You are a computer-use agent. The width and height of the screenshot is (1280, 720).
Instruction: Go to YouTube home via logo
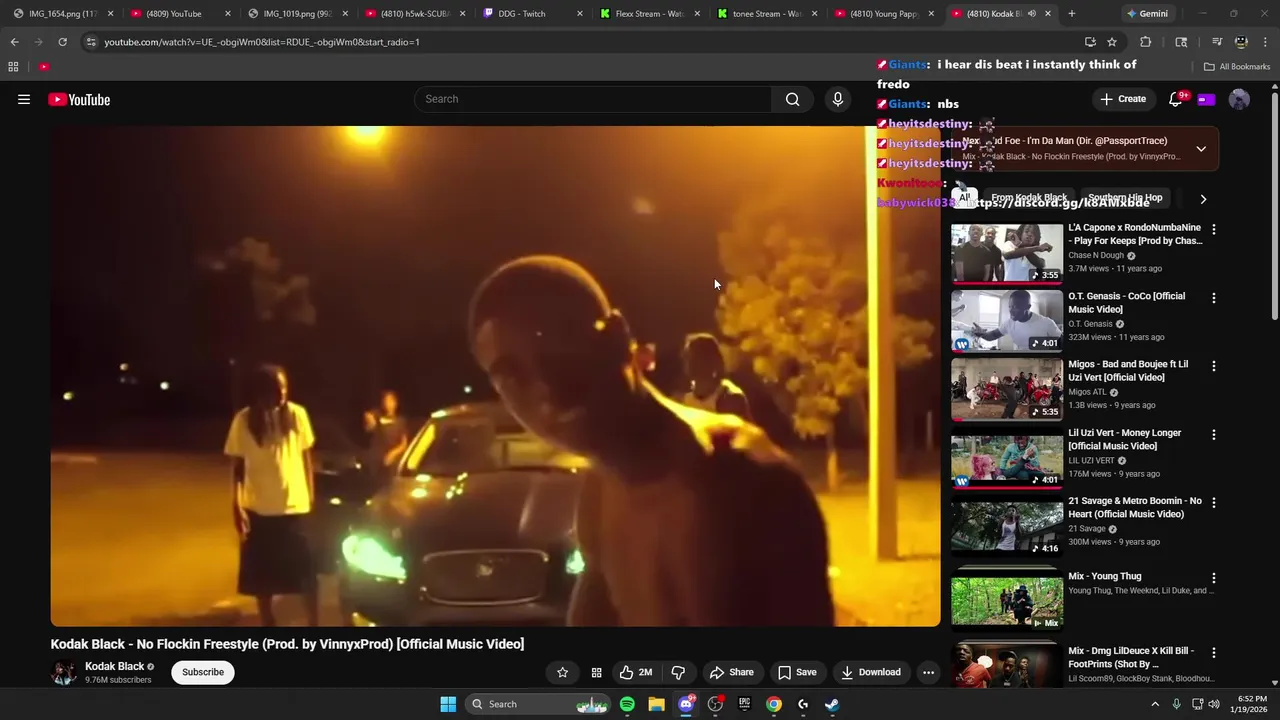(x=79, y=99)
